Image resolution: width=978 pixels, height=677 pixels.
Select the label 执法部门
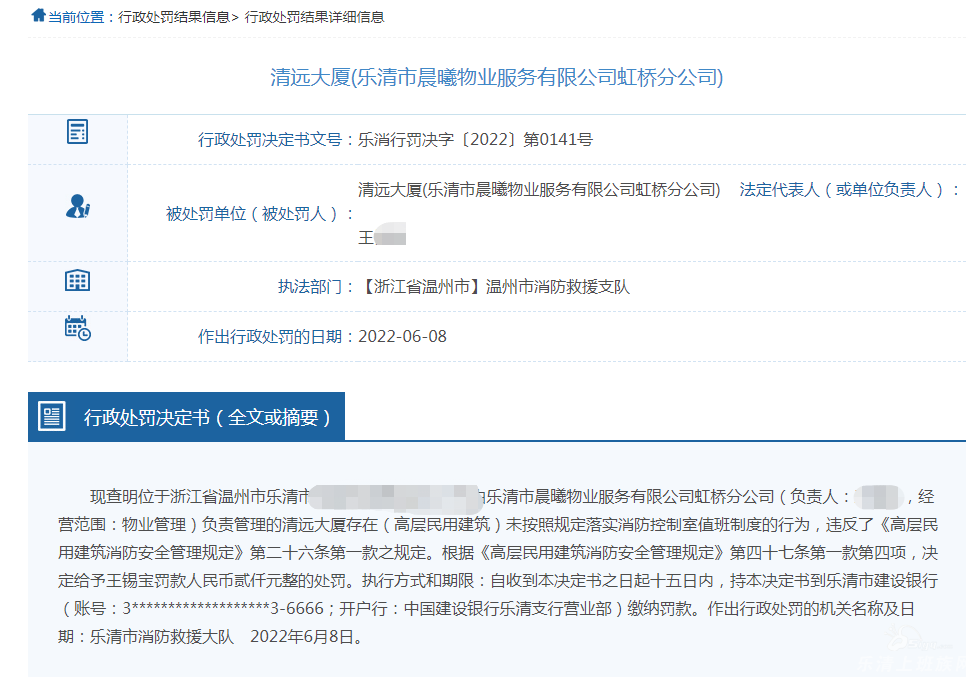coord(309,286)
